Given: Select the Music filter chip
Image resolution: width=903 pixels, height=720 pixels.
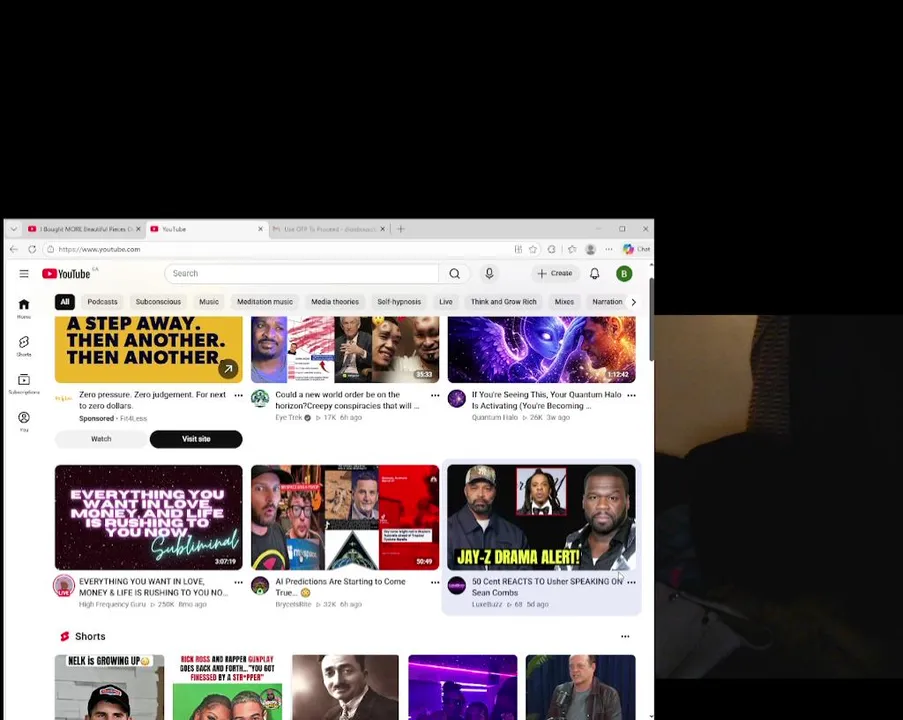Looking at the screenshot, I should tap(208, 302).
